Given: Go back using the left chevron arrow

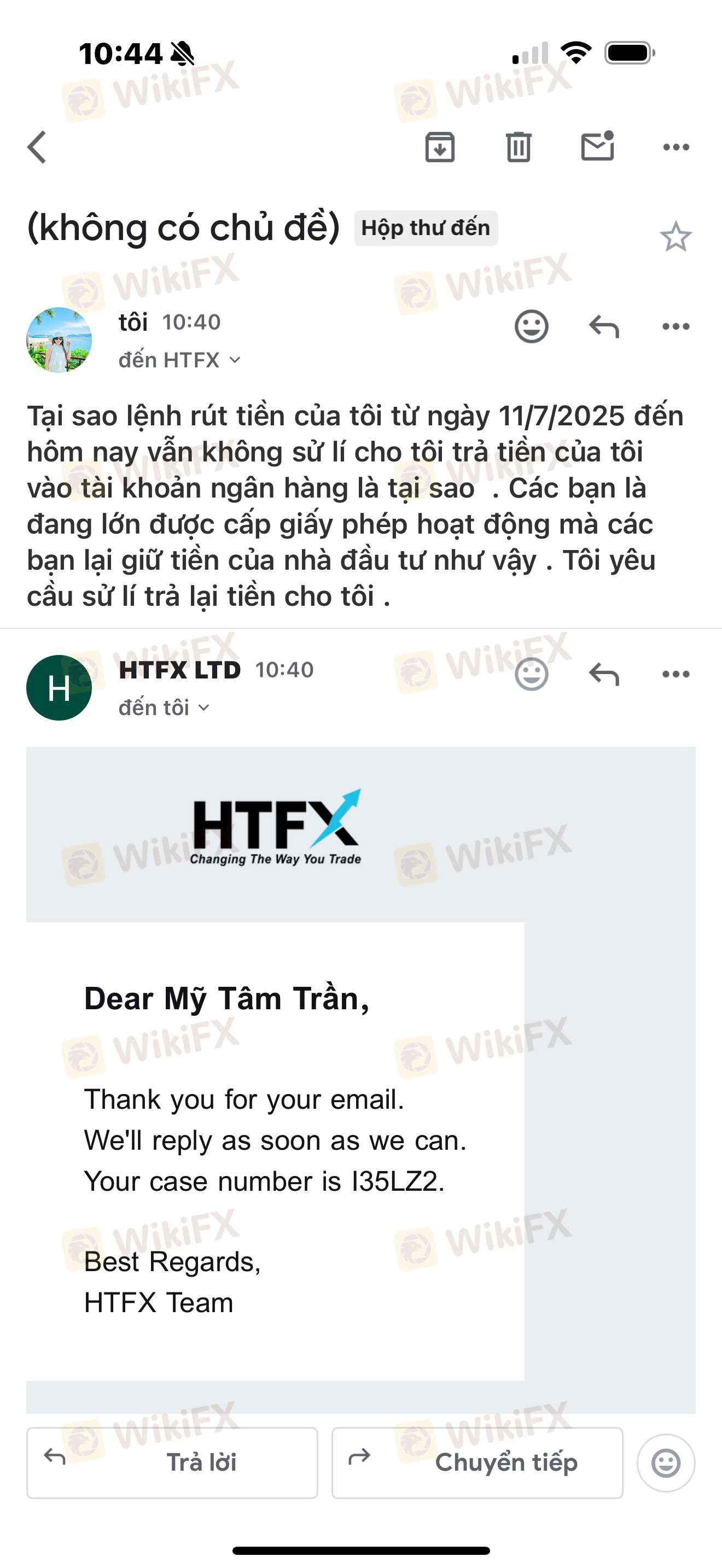Looking at the screenshot, I should point(37,147).
